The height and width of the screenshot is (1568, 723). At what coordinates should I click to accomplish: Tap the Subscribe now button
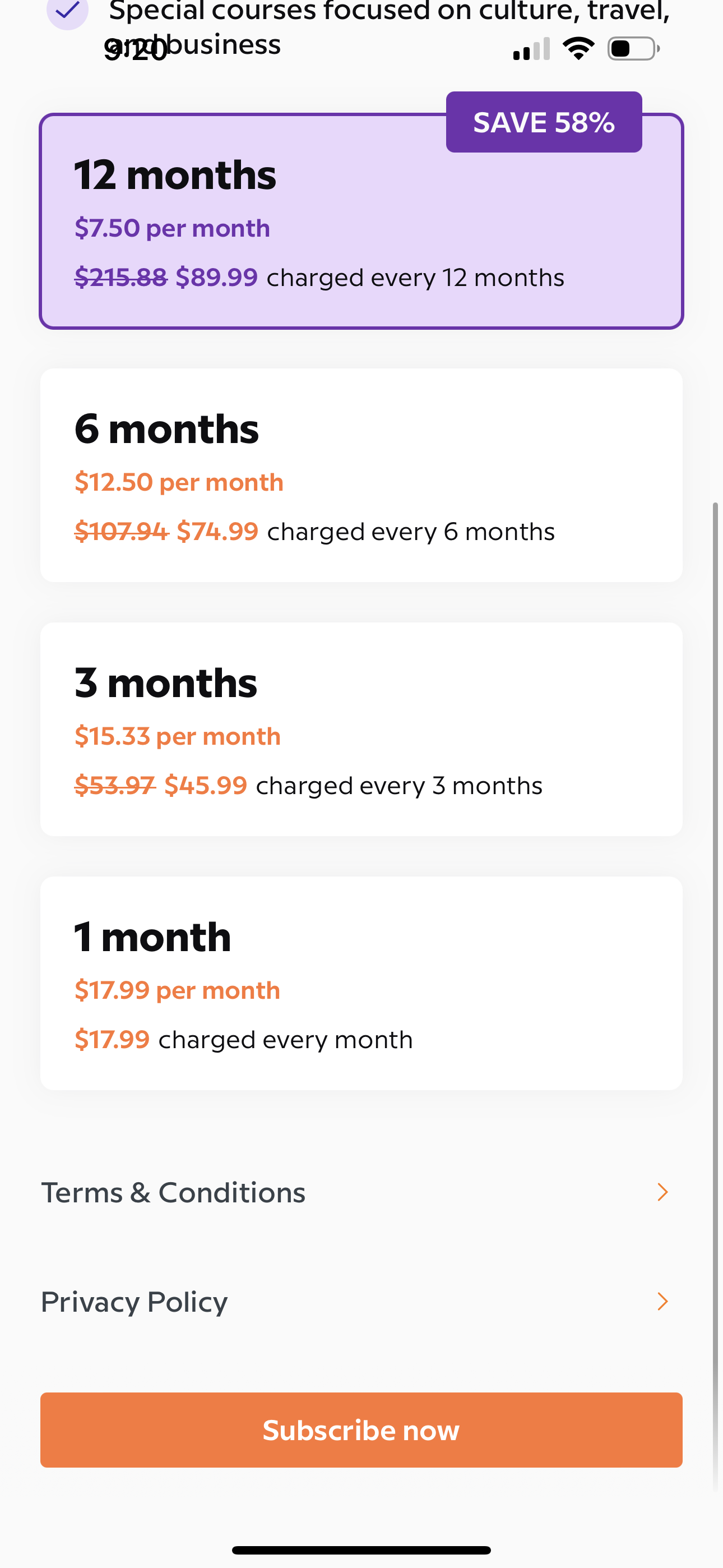[x=361, y=1430]
